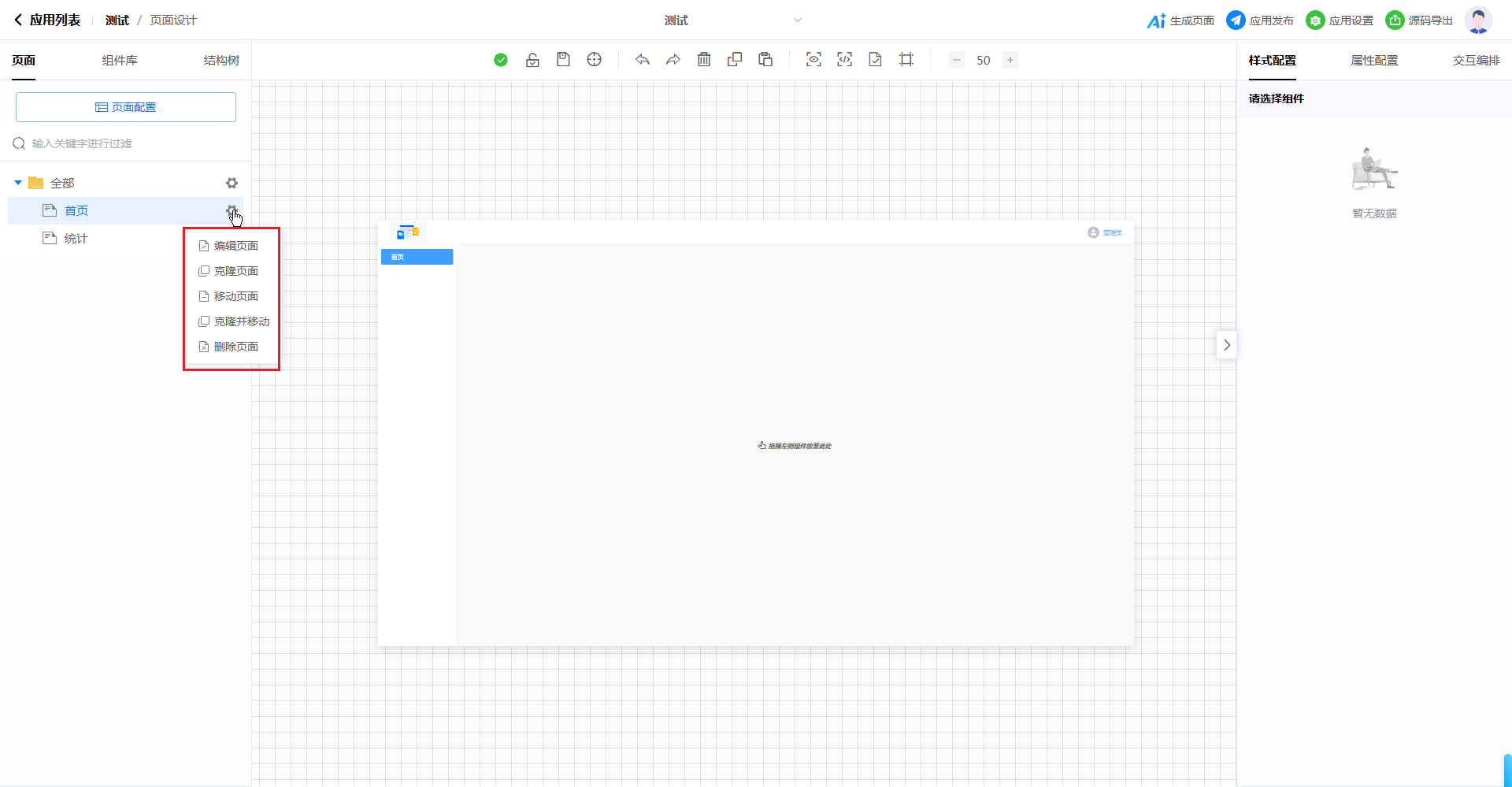
Task: Collapse the 全部 folder tree arrow
Action: coord(18,183)
